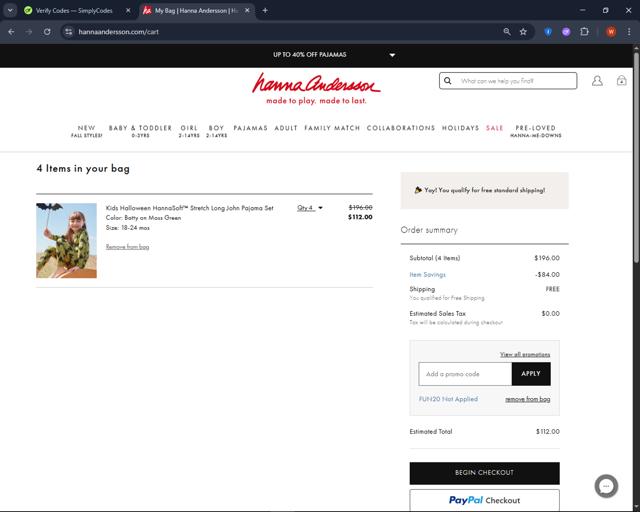Open the purple extension icon
The height and width of the screenshot is (512, 640).
[x=566, y=32]
